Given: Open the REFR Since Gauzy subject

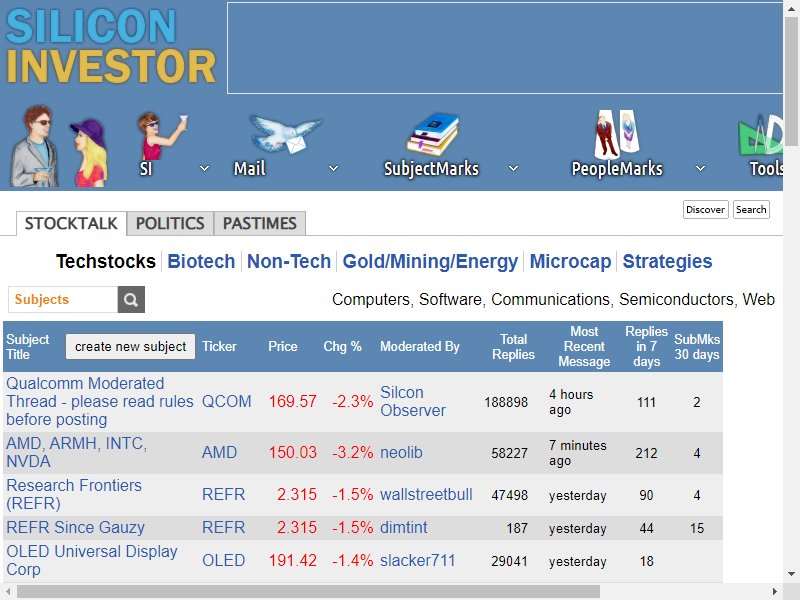Looking at the screenshot, I should (x=76, y=527).
